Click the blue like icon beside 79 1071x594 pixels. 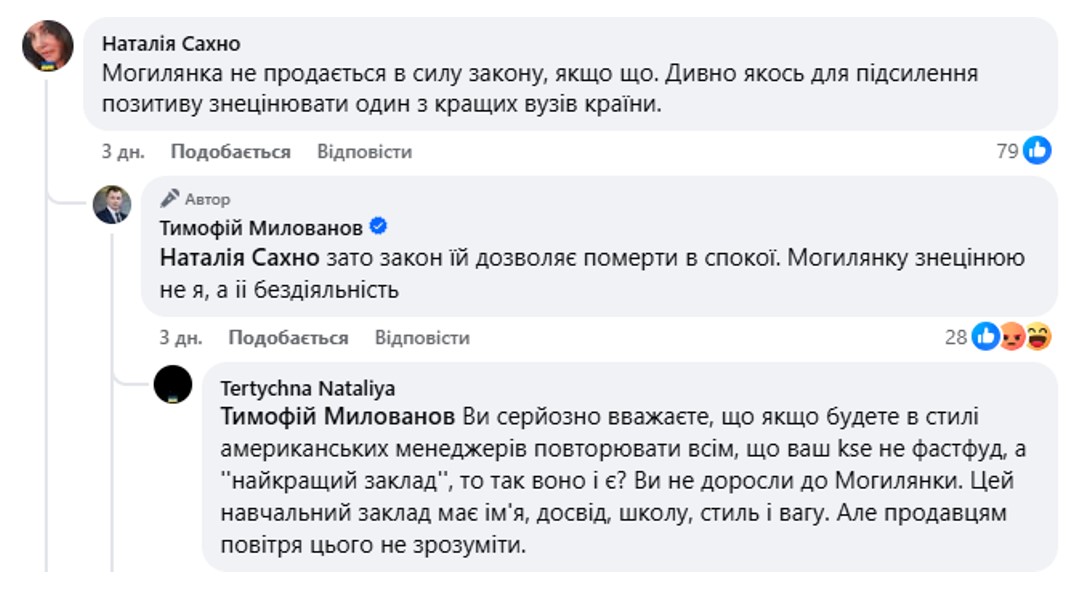[x=1038, y=151]
